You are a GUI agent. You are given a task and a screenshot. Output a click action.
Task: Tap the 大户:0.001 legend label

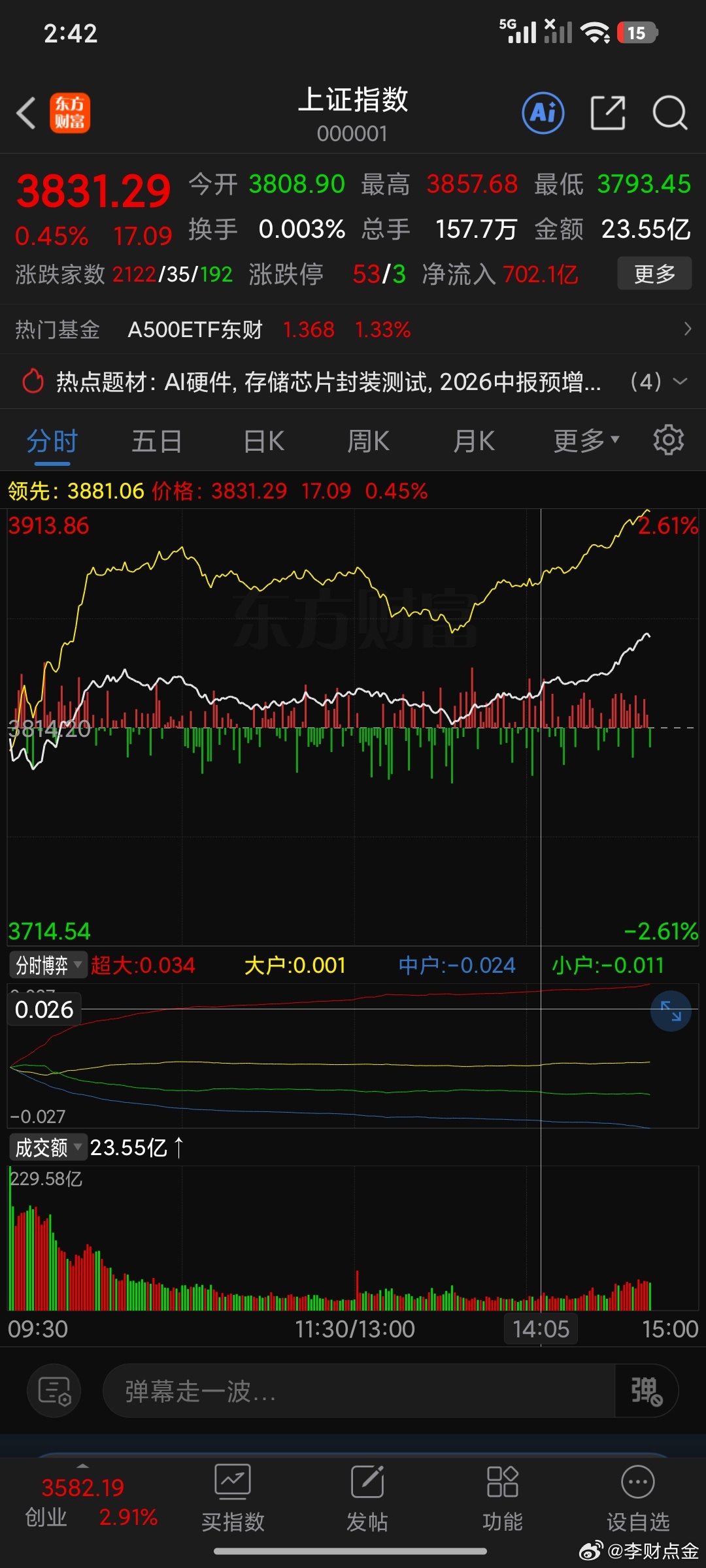[x=295, y=965]
